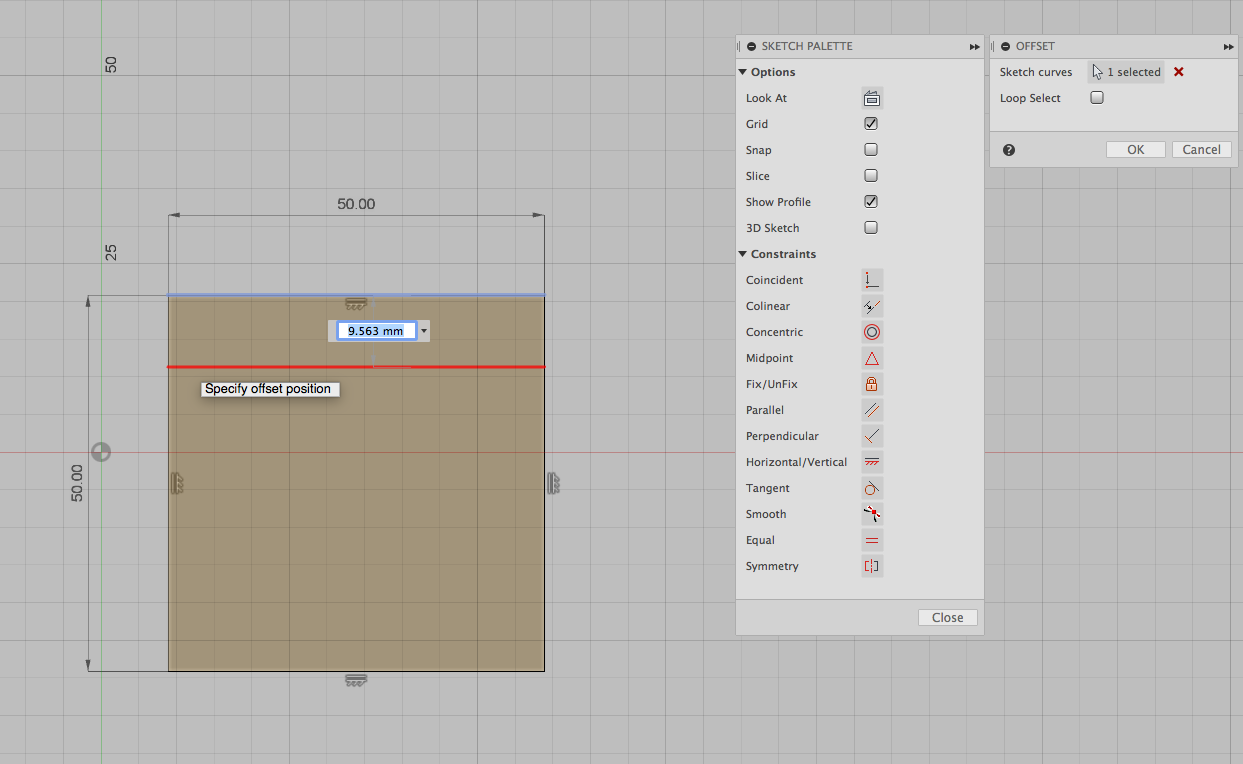Viewport: 1243px width, 764px height.
Task: Choose the Smooth constraint icon
Action: coord(871,514)
